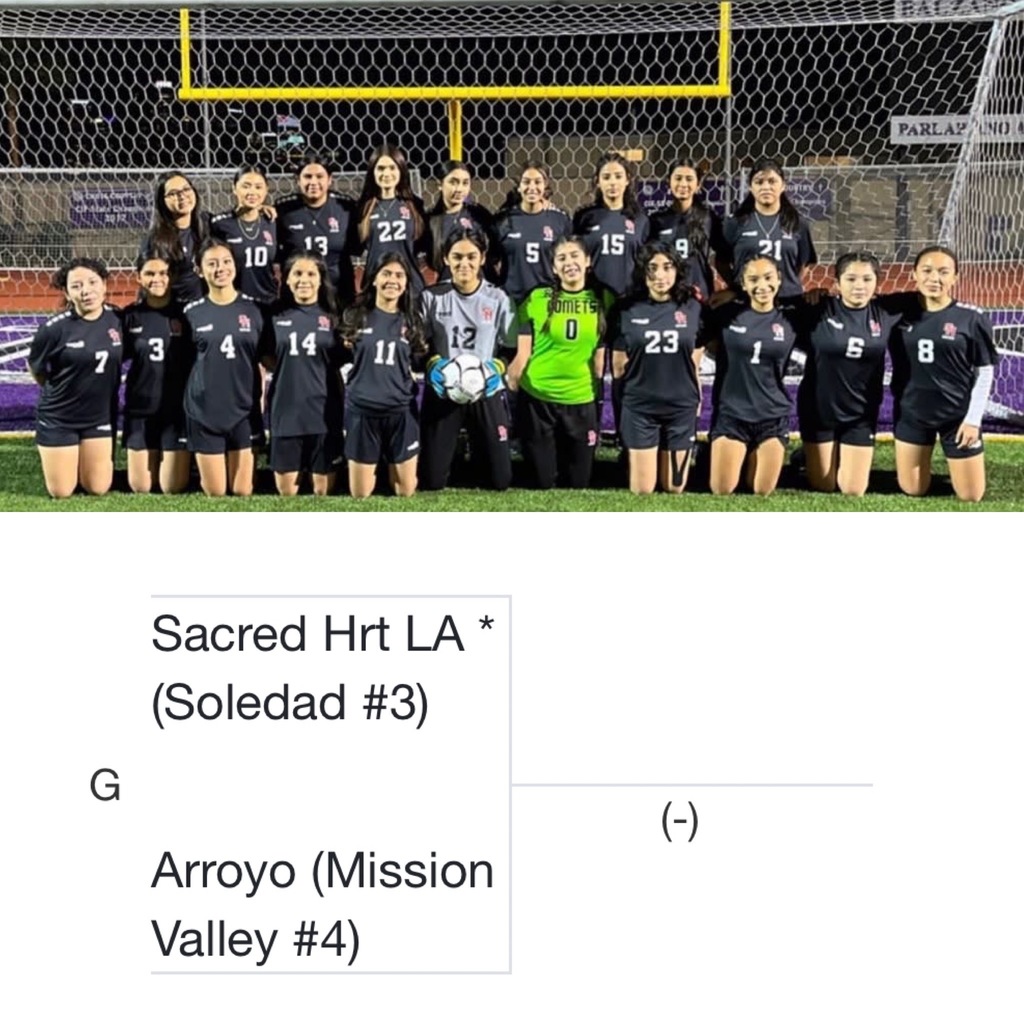Click the number 3 jersey
The height and width of the screenshot is (1024, 1024).
click(152, 360)
